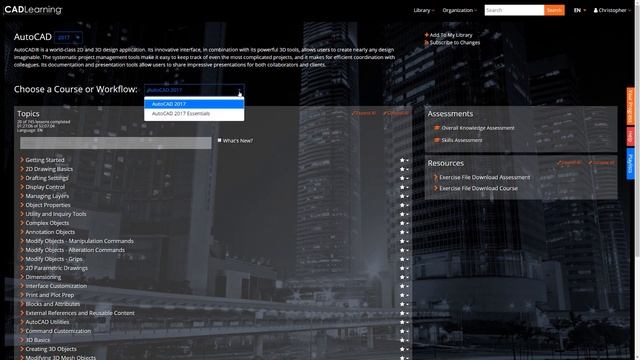Viewport: 640px width, 360px height.
Task: Favorite the 2D Drawing Basics topic star
Action: coord(402,169)
